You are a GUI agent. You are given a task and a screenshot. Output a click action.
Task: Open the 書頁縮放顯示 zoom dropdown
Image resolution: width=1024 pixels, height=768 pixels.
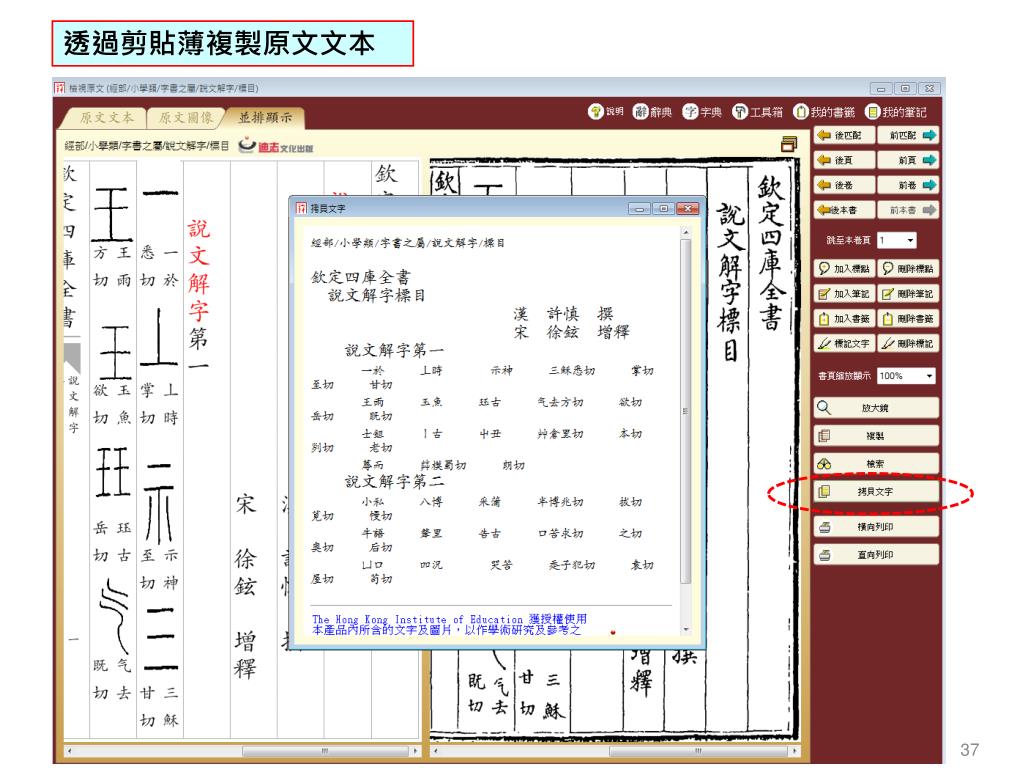(x=906, y=376)
